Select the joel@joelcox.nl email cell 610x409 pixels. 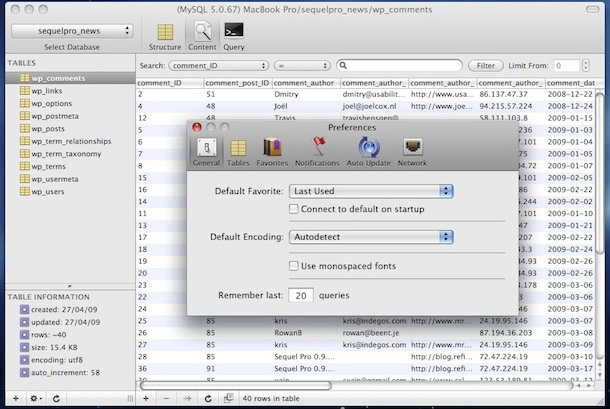(x=374, y=106)
